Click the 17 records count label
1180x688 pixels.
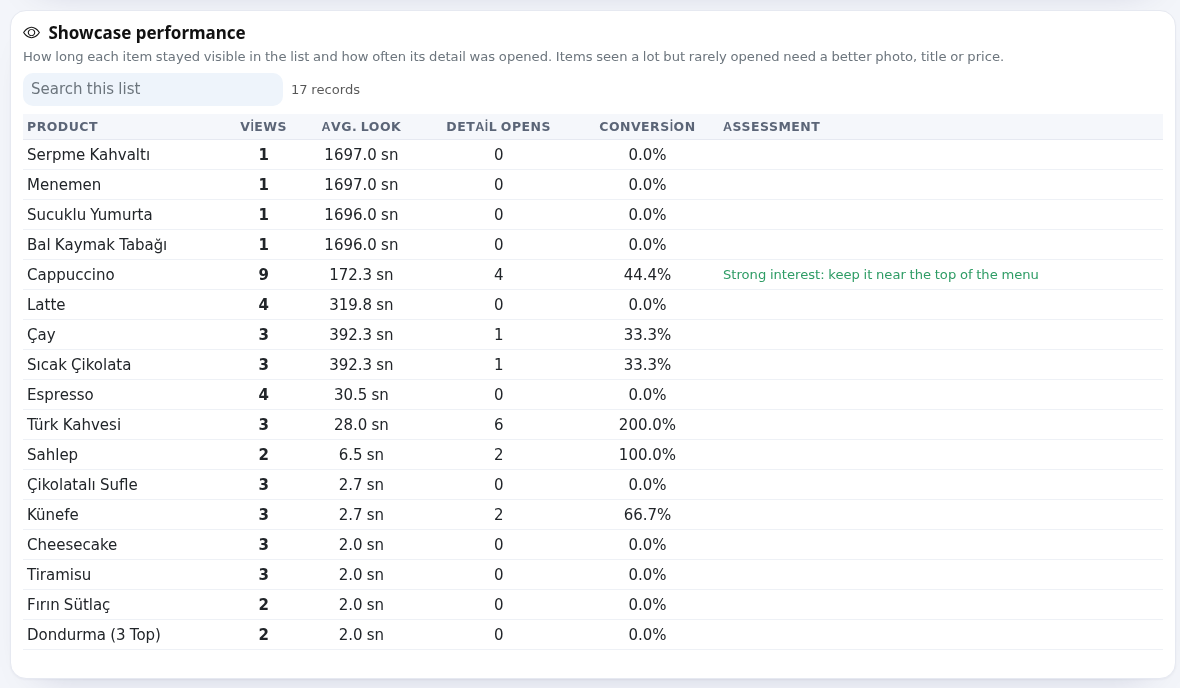325,90
